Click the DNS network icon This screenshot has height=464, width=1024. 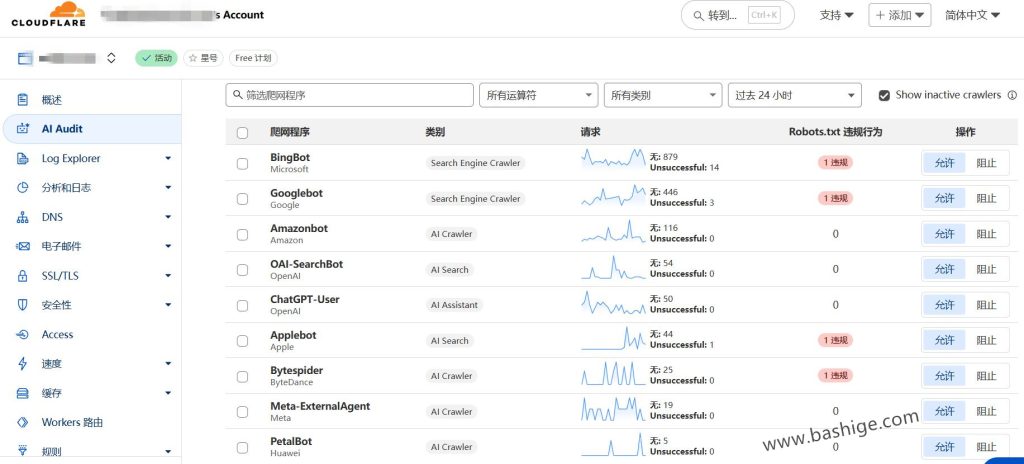[23, 217]
